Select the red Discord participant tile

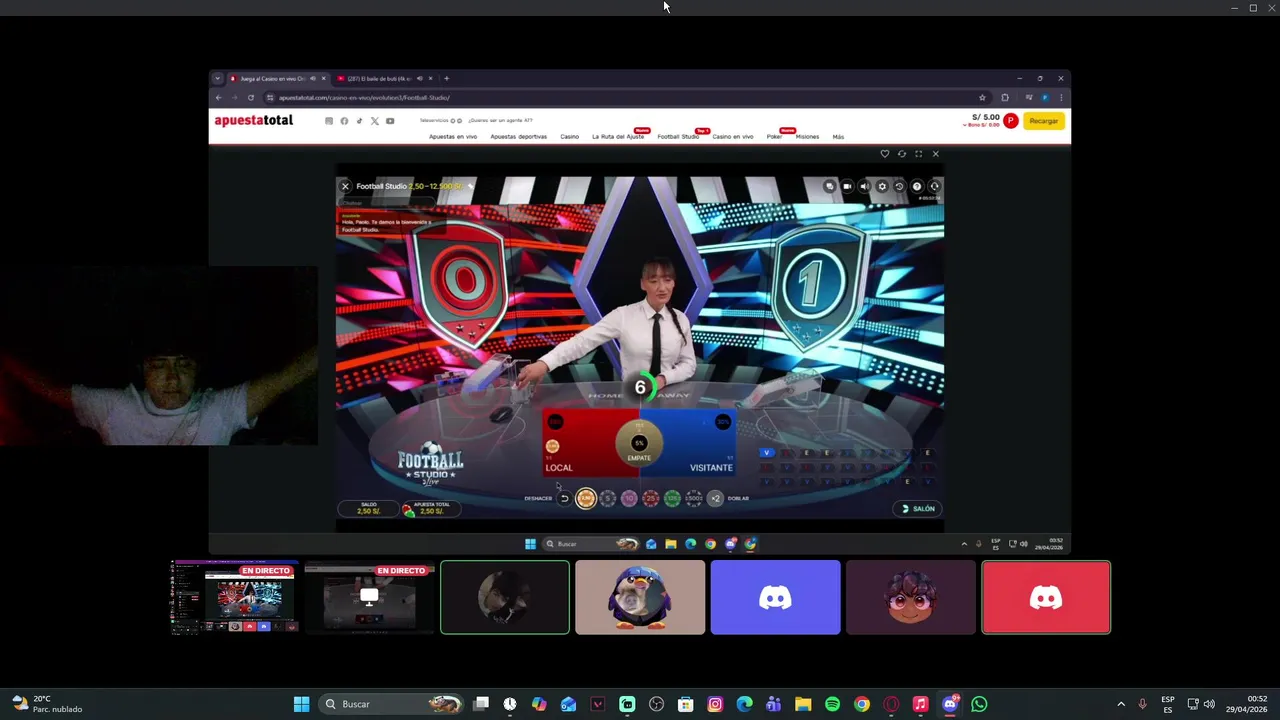coord(1046,597)
